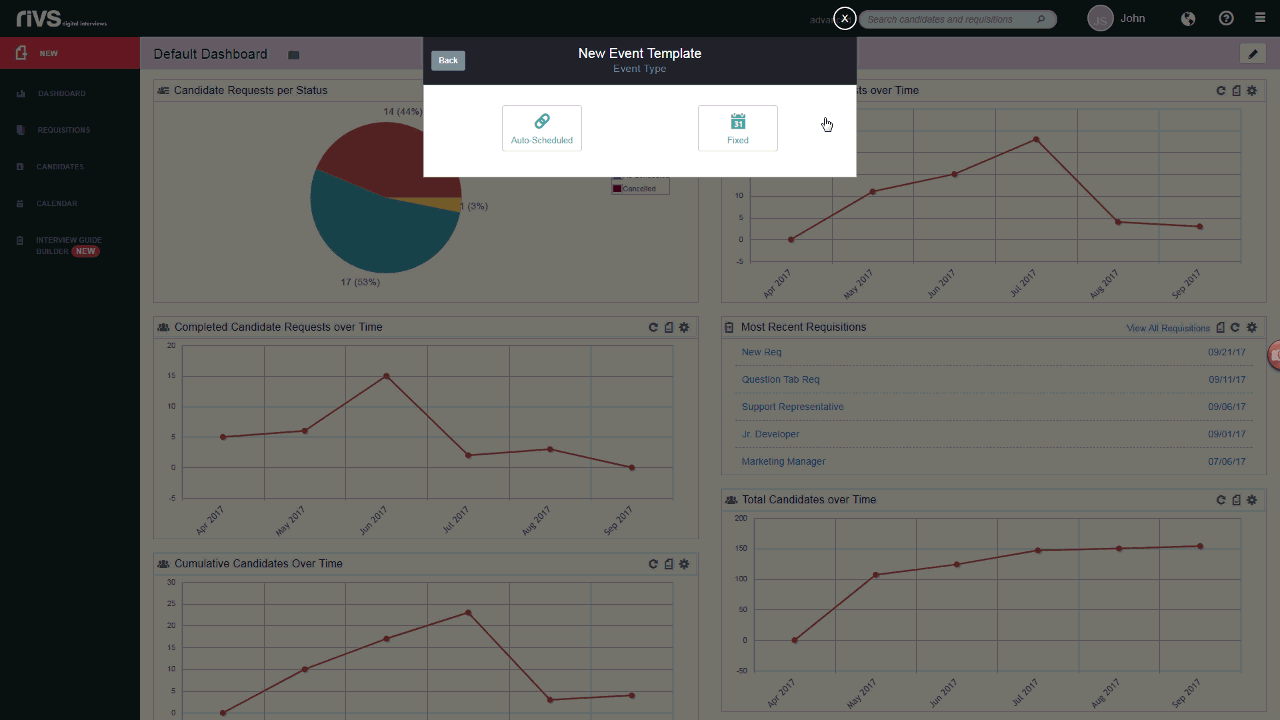Click the Sep 2017 point on Total Candidates chart
1280x720 pixels.
[1200, 546]
